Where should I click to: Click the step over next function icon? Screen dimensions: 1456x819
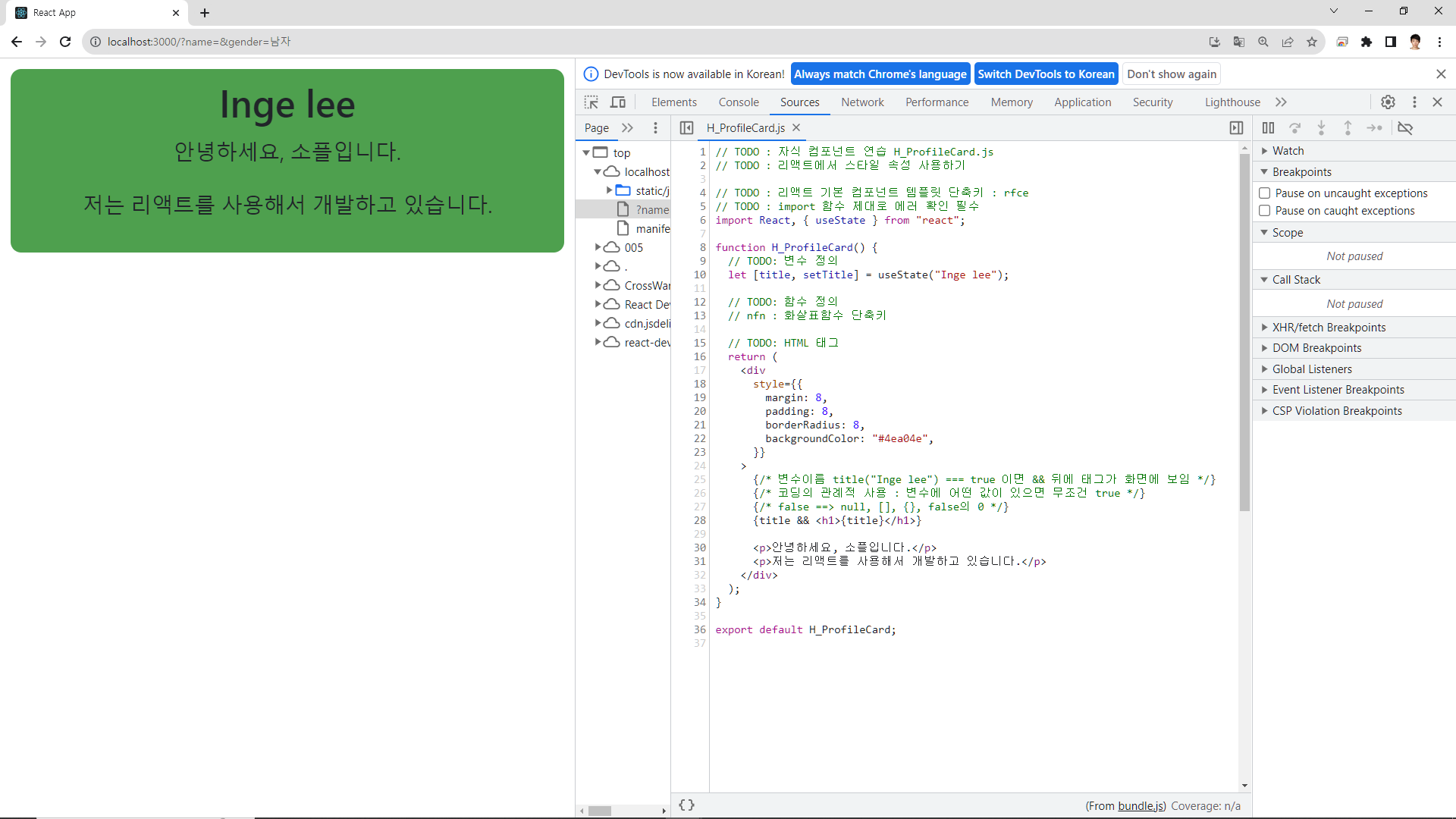click(x=1295, y=128)
